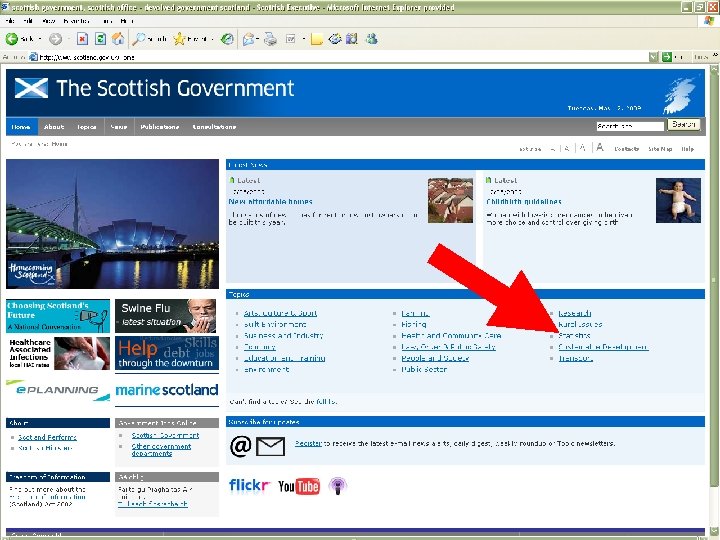Open Health and Community Care link

[451, 336]
